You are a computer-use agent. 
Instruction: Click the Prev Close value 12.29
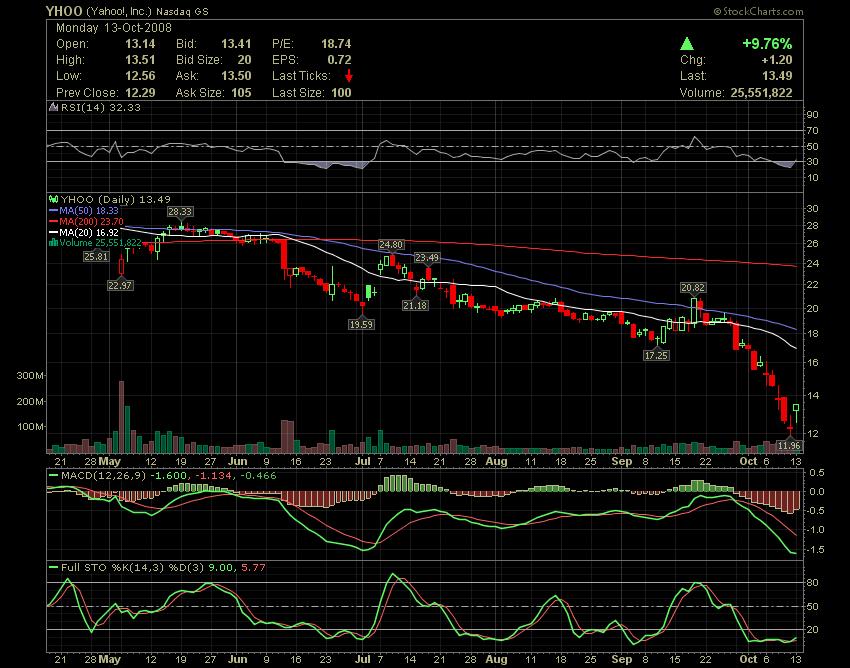coord(140,93)
